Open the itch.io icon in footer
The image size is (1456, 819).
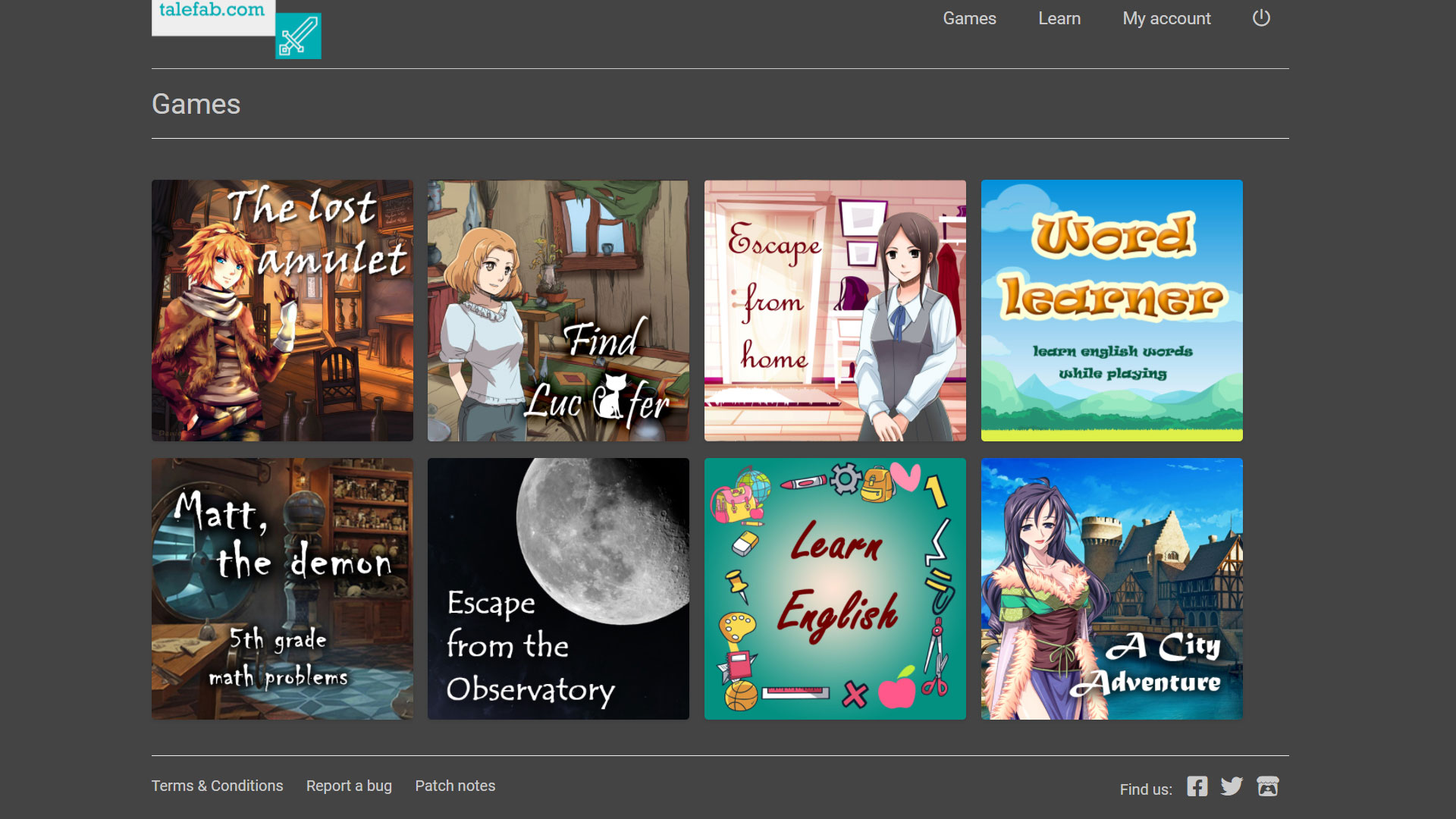tap(1268, 786)
